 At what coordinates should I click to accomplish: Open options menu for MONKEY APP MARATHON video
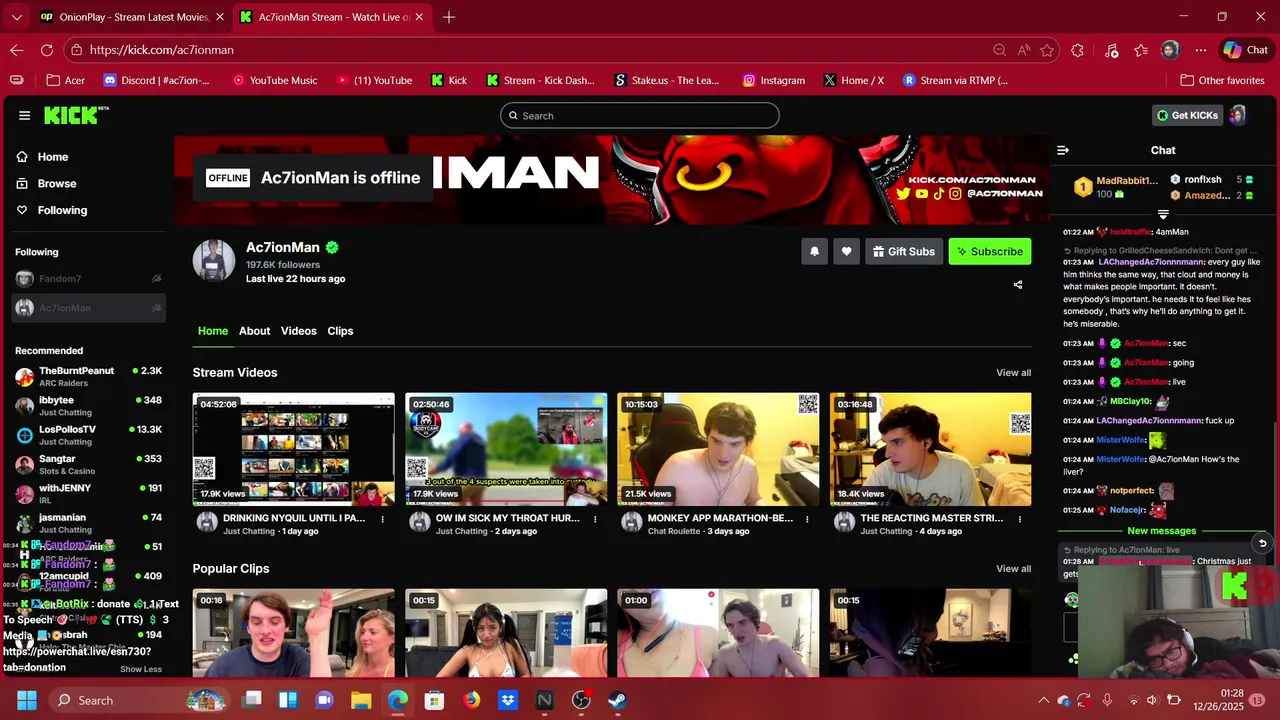807,519
